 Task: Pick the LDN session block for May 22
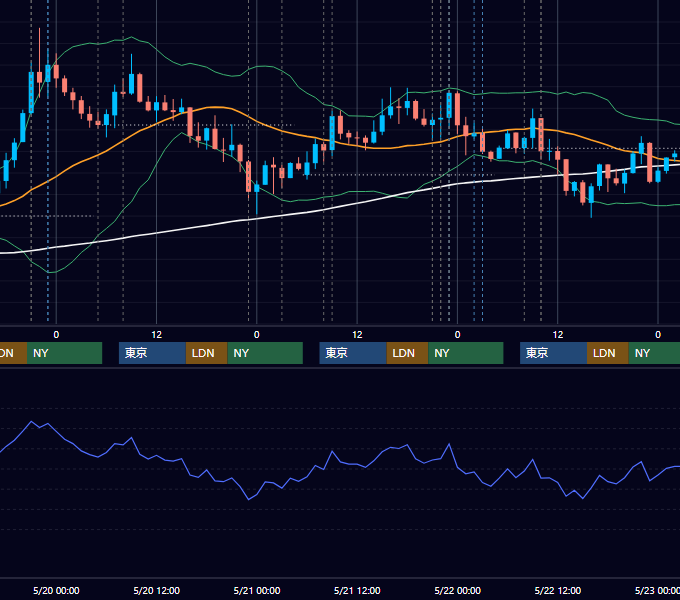click(x=608, y=353)
